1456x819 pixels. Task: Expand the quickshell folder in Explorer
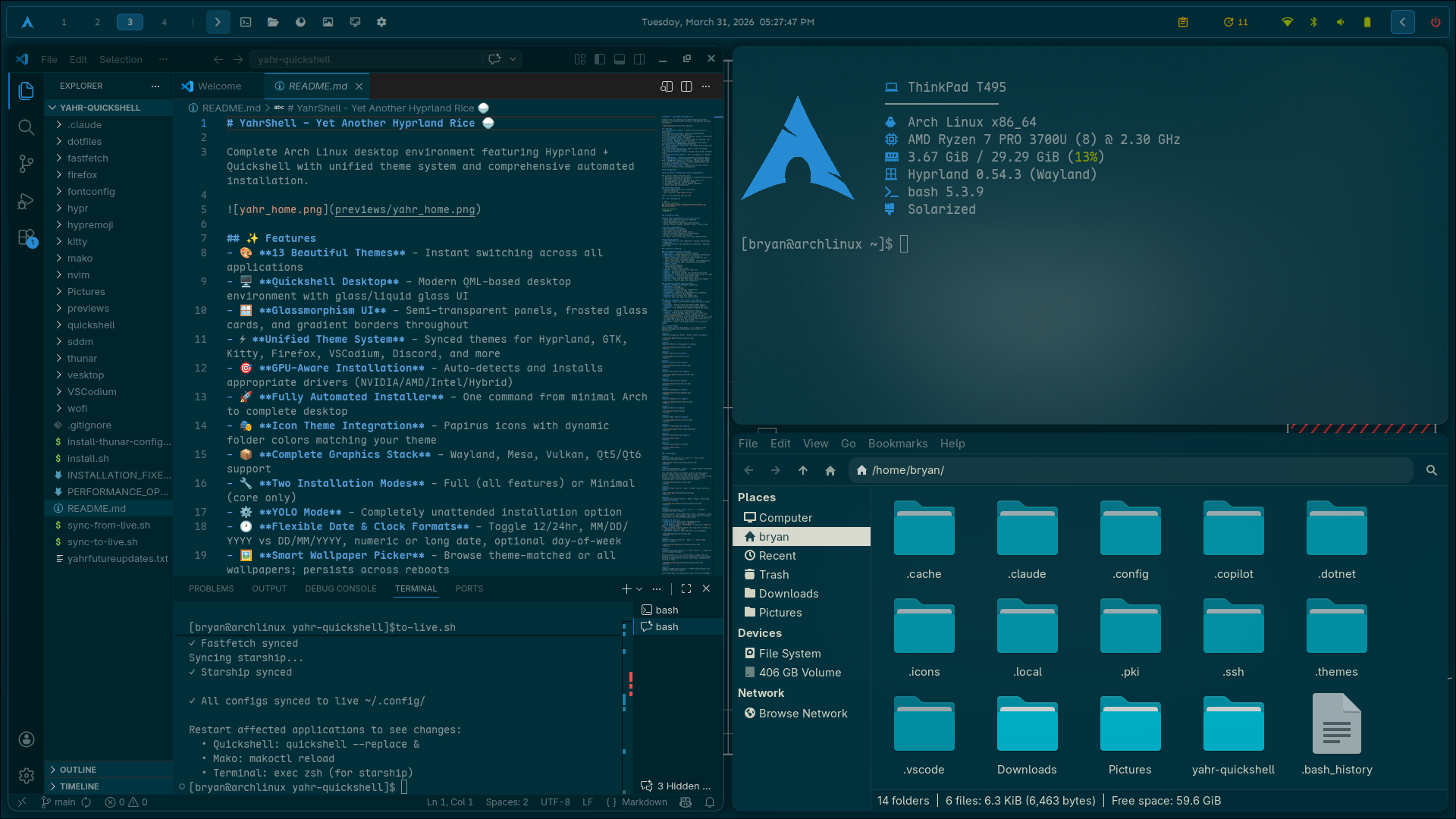[109, 325]
